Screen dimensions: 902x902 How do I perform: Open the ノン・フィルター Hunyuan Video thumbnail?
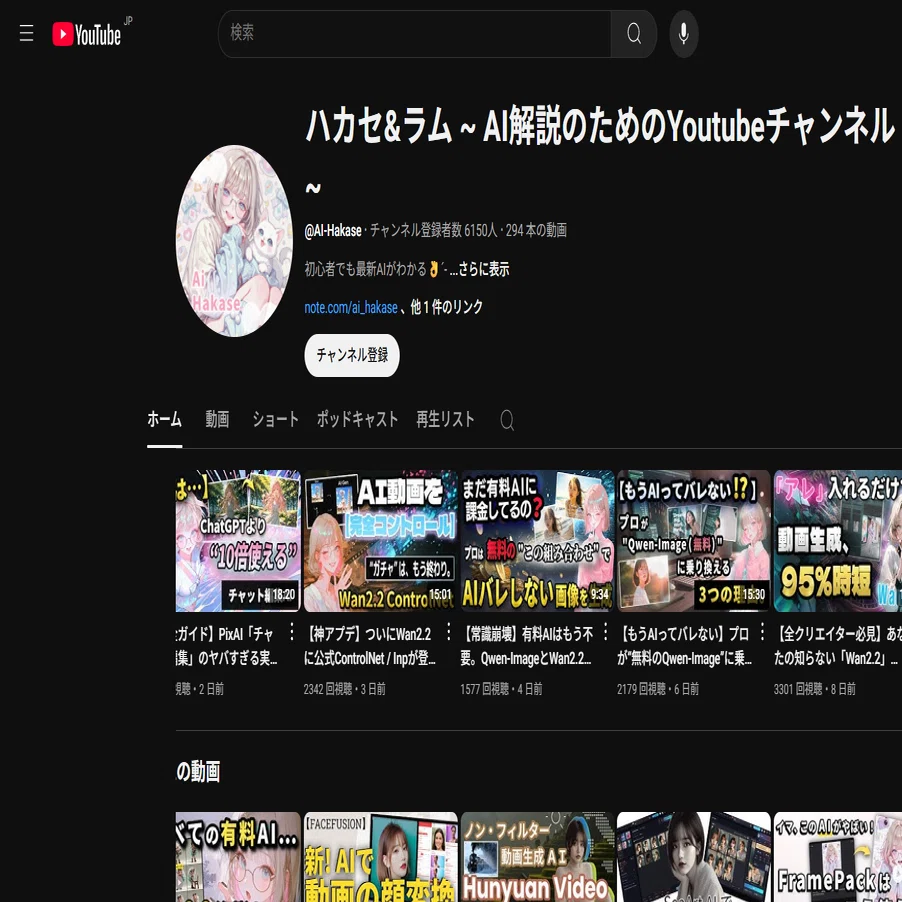pyautogui.click(x=537, y=857)
